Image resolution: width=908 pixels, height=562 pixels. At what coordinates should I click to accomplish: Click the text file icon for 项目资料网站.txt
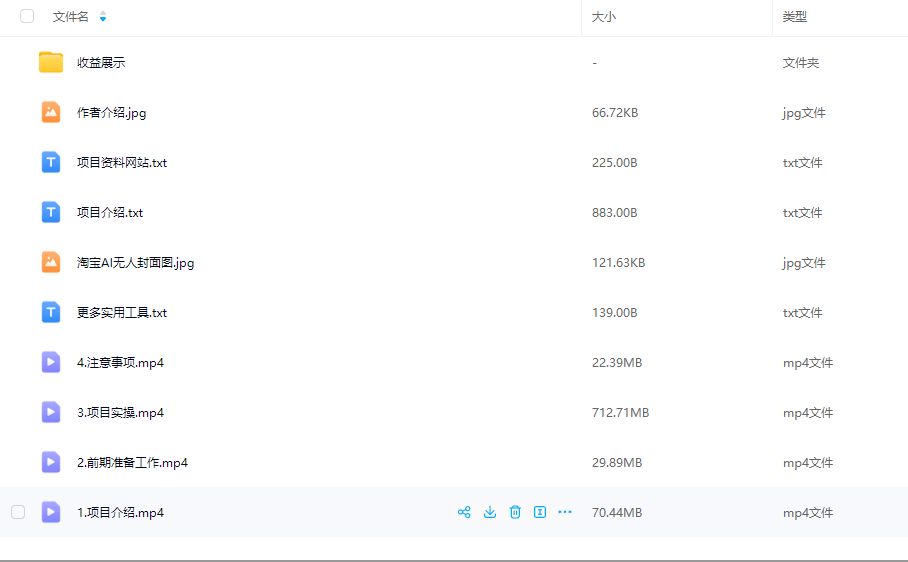51,163
